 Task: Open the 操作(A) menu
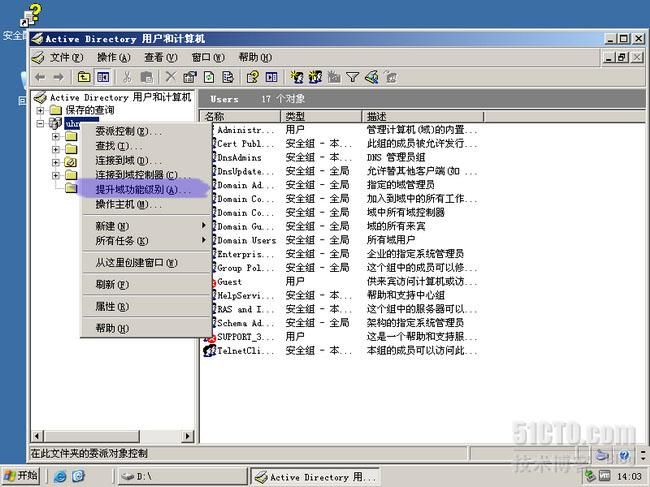pyautogui.click(x=114, y=58)
